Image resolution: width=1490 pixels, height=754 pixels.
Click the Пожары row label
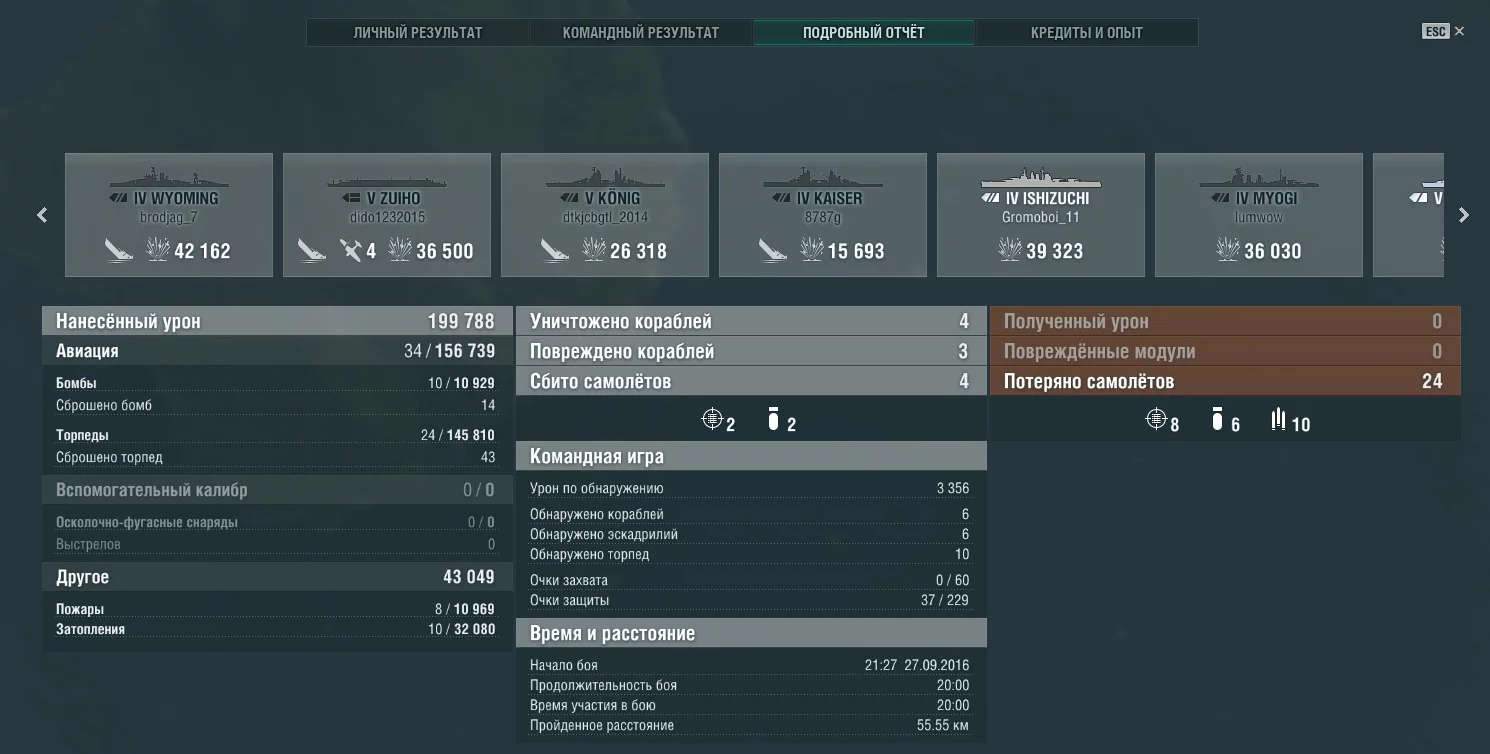tap(80, 610)
